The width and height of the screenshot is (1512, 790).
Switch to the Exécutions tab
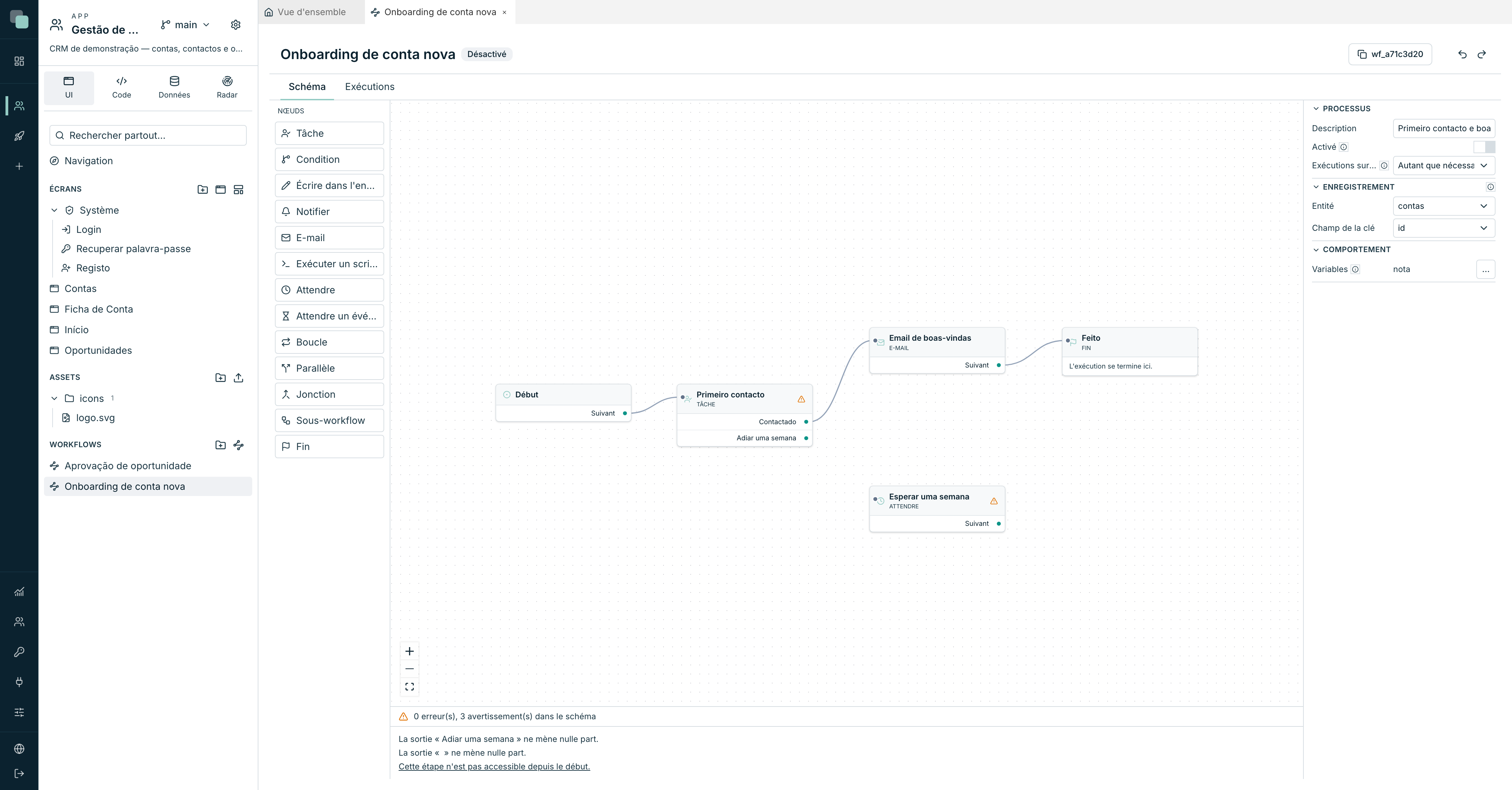pyautogui.click(x=370, y=87)
